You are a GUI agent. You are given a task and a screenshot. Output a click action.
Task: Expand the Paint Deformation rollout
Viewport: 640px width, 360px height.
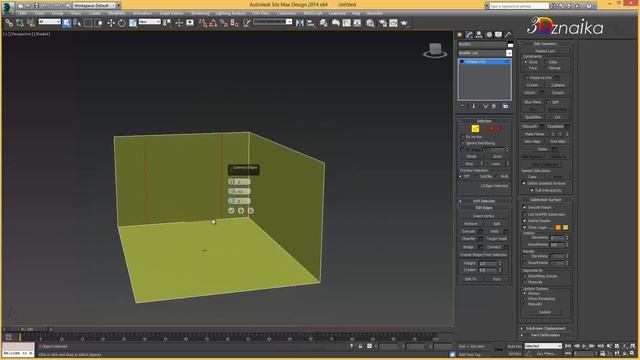pyautogui.click(x=546, y=335)
